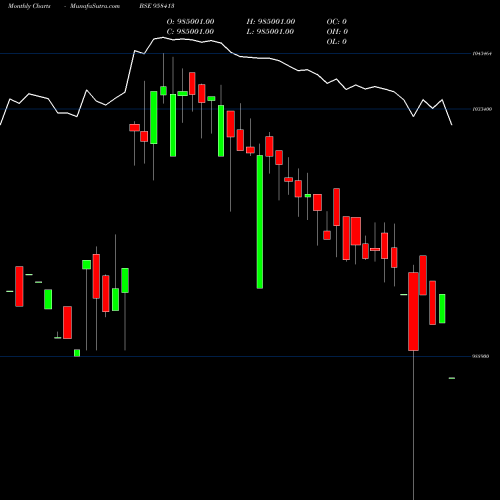Screen dimensions: 500x500
Task: Select the "BSE 958413" symbol text
Action: click(x=157, y=6)
